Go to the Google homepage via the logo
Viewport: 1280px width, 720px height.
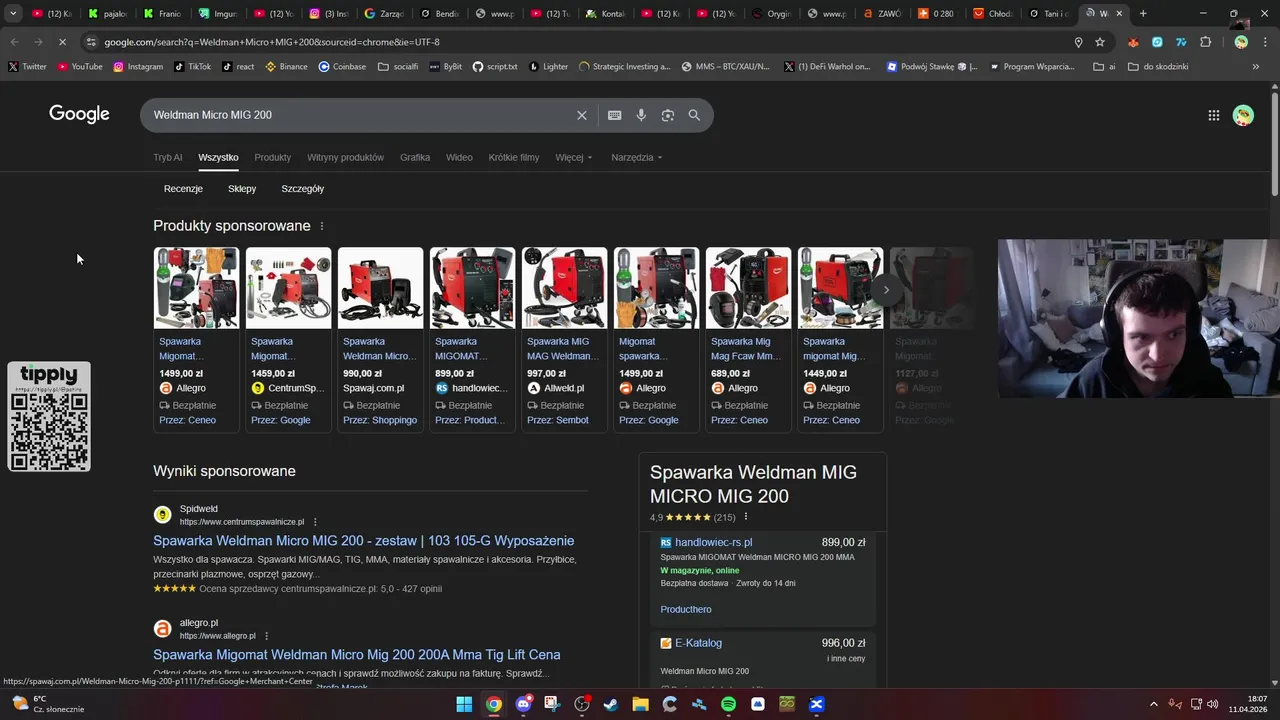click(79, 114)
